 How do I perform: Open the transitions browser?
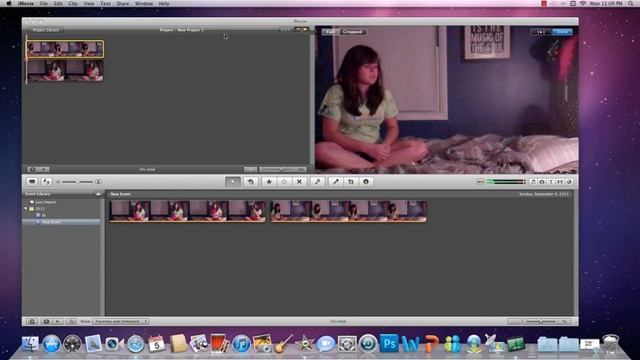pos(560,182)
